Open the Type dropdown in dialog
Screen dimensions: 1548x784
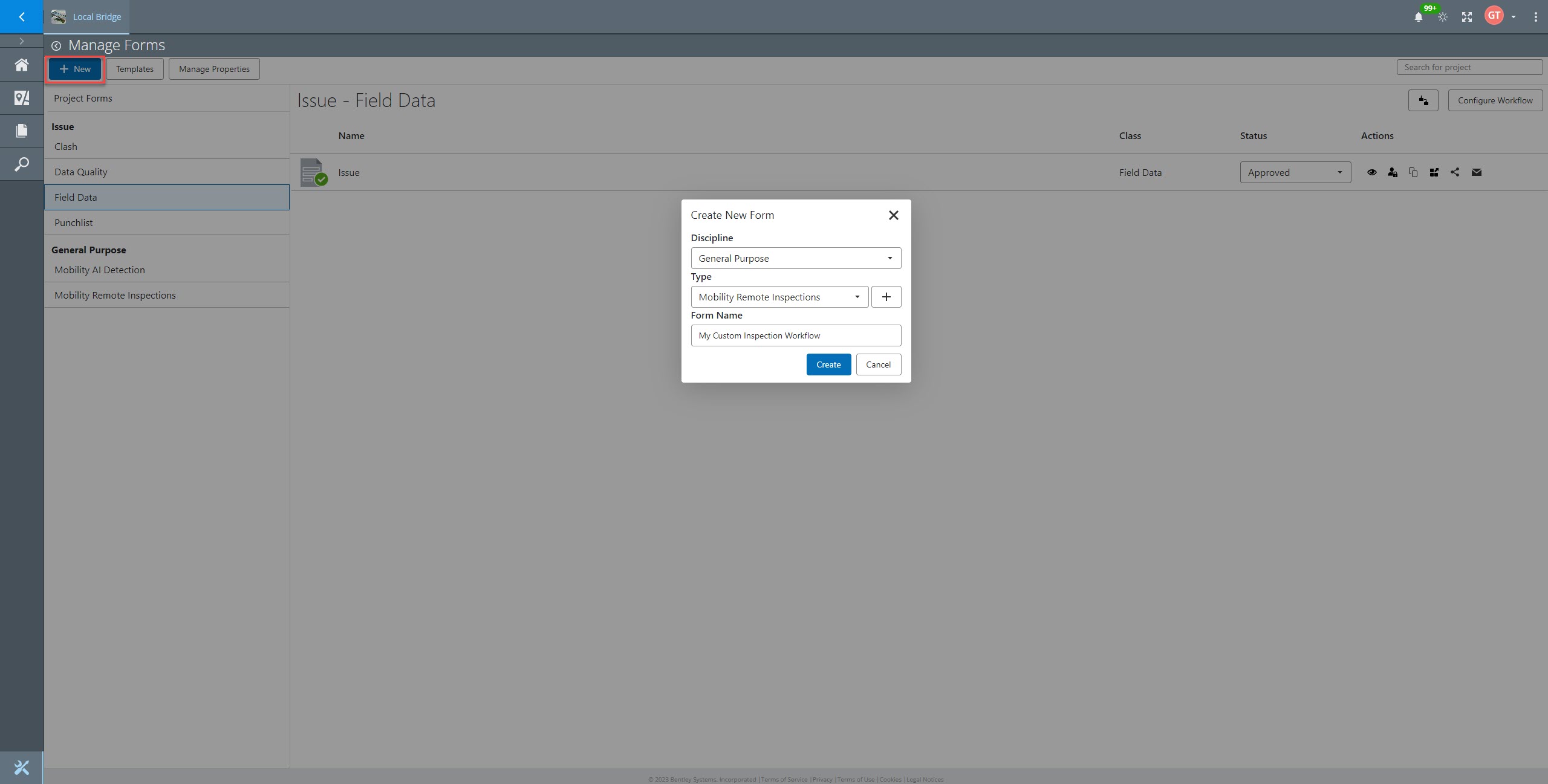779,297
